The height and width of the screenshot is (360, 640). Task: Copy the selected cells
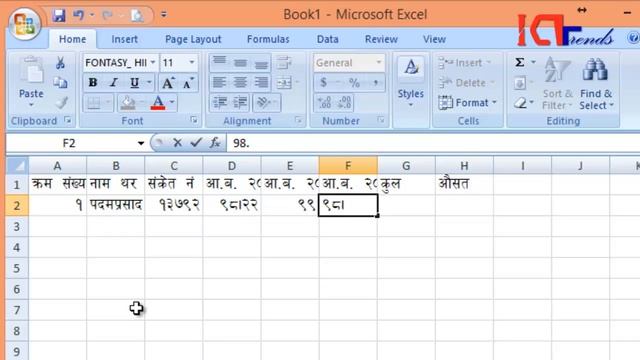(x=60, y=82)
